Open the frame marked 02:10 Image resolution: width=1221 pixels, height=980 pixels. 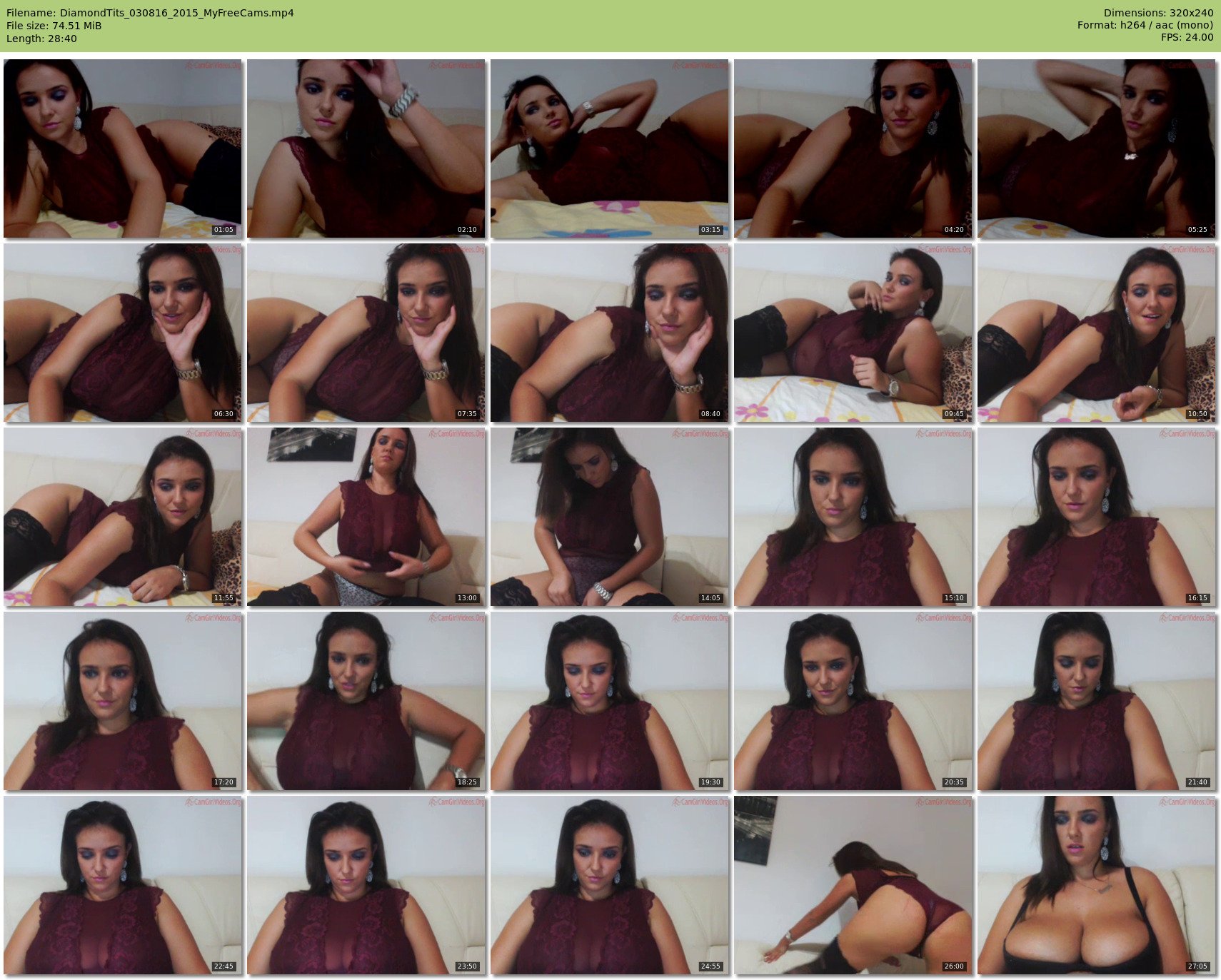(x=366, y=148)
